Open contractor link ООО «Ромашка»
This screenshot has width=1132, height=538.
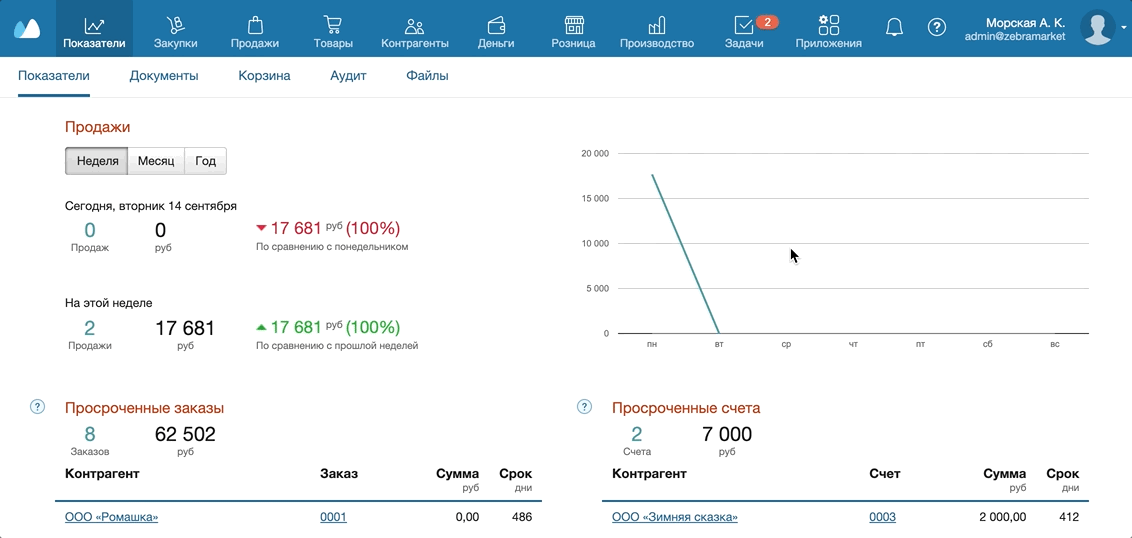coord(111,517)
